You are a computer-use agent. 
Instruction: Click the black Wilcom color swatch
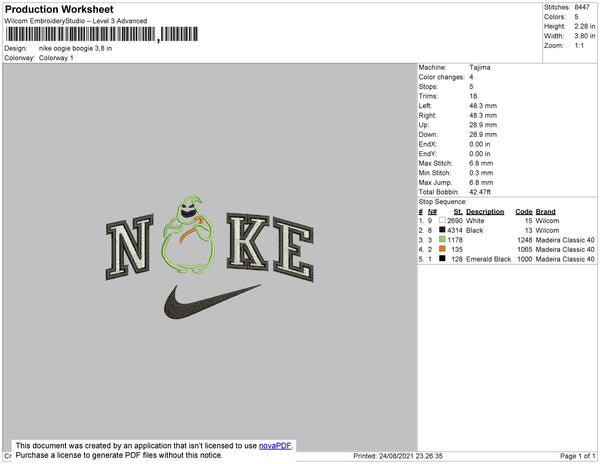442,230
